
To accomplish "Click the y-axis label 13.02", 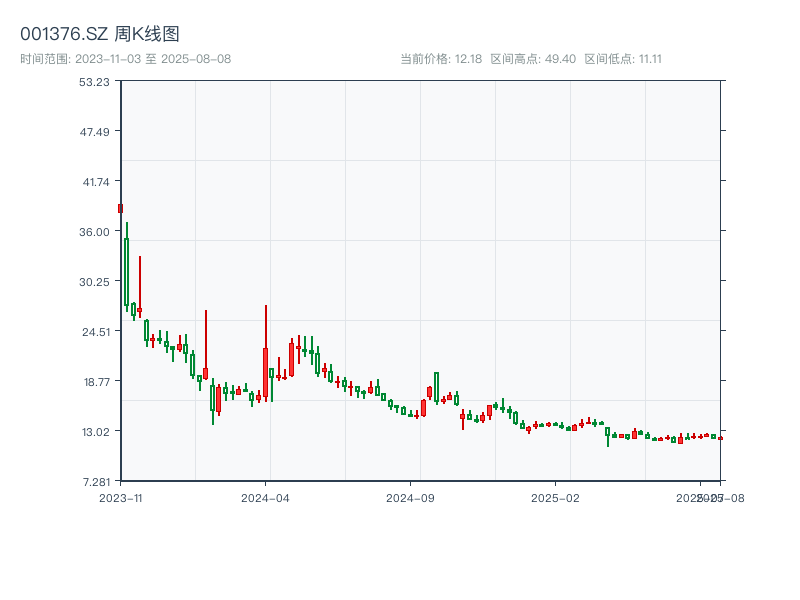I will pyautogui.click(x=96, y=432).
